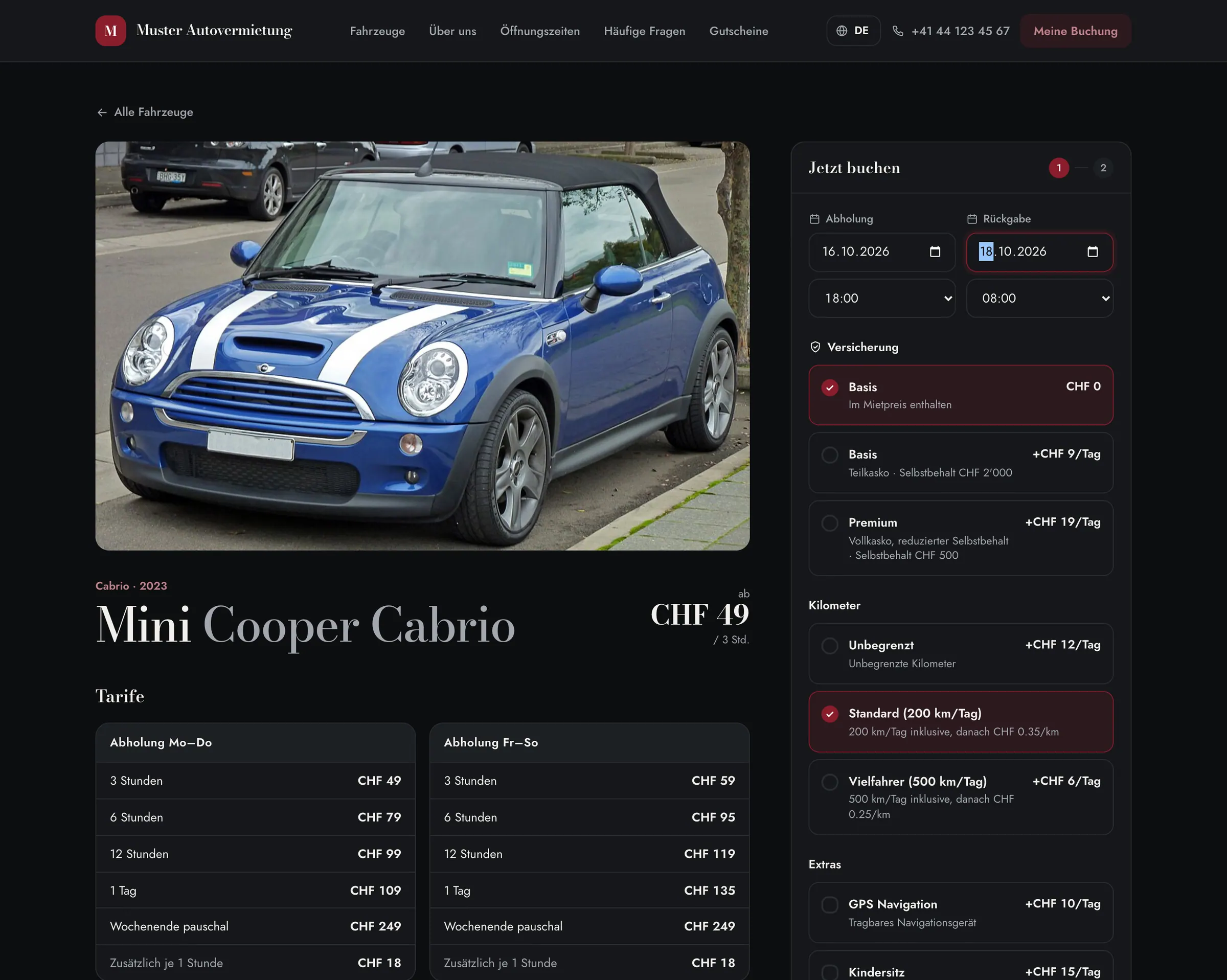The height and width of the screenshot is (980, 1227).
Task: Open the 18:00 pickup time dropdown
Action: tap(881, 298)
